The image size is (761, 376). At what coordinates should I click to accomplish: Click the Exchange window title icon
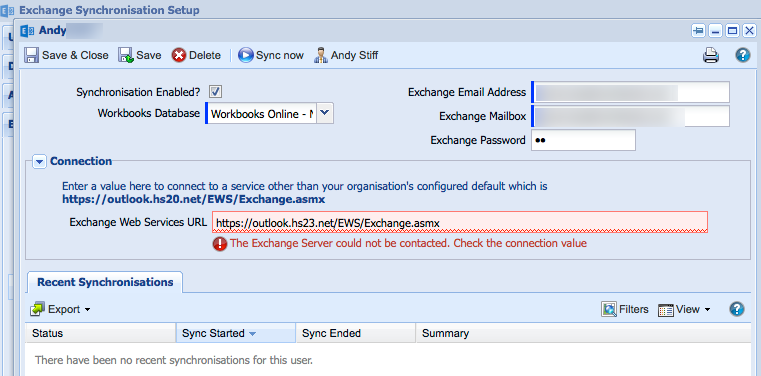point(27,31)
